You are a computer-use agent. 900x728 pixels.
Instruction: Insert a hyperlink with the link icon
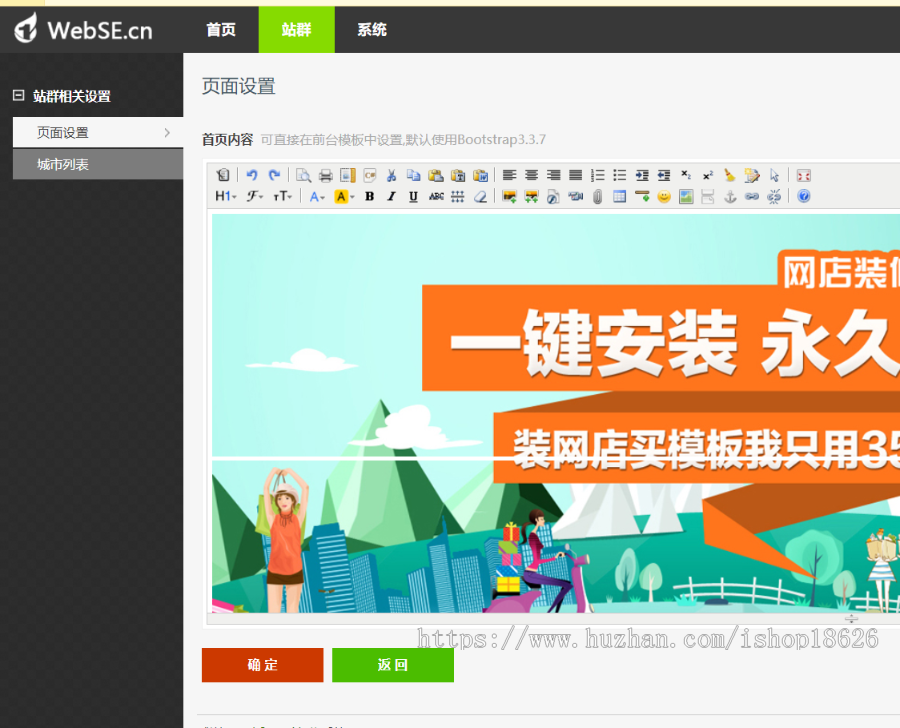(x=752, y=196)
